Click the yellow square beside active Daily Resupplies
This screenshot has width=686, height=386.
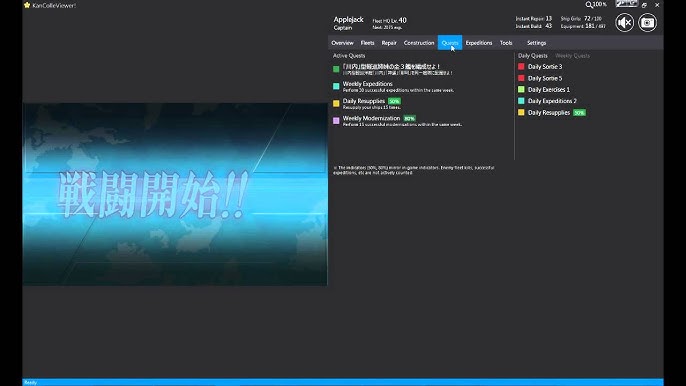click(x=336, y=103)
